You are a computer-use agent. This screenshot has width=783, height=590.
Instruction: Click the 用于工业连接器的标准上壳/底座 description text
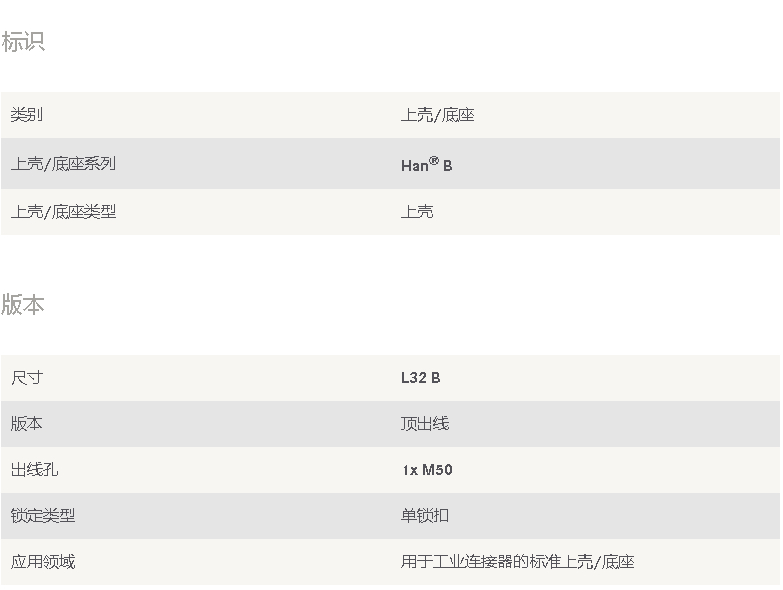tap(517, 562)
